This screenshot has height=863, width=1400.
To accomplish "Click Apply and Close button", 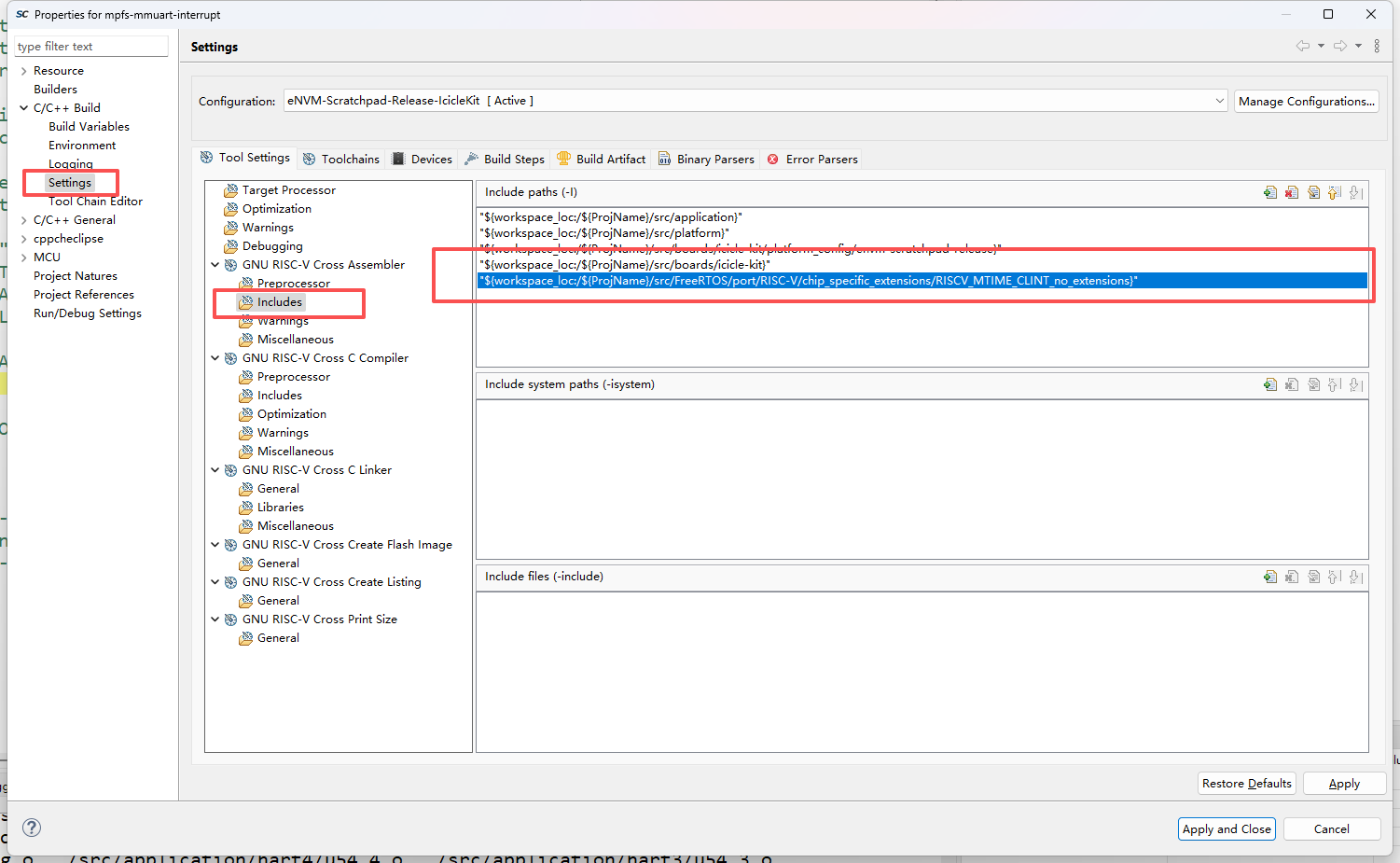I will (x=1227, y=828).
